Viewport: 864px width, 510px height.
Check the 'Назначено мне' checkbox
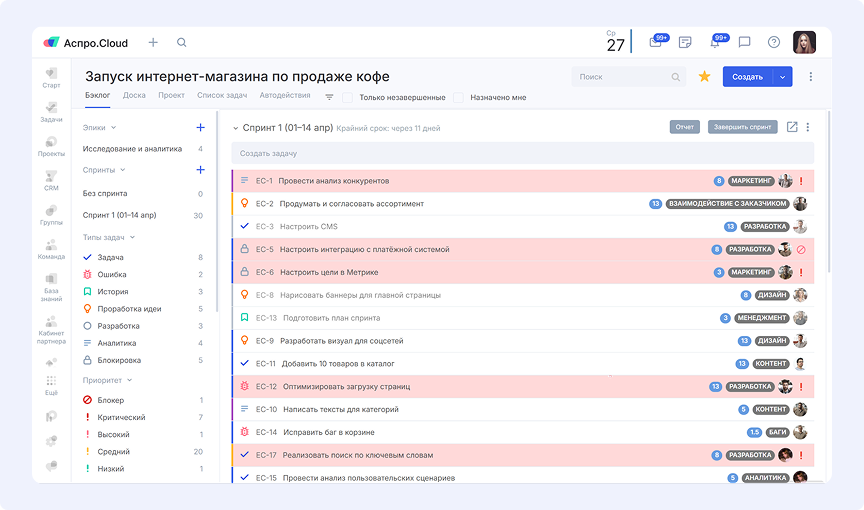coord(459,97)
